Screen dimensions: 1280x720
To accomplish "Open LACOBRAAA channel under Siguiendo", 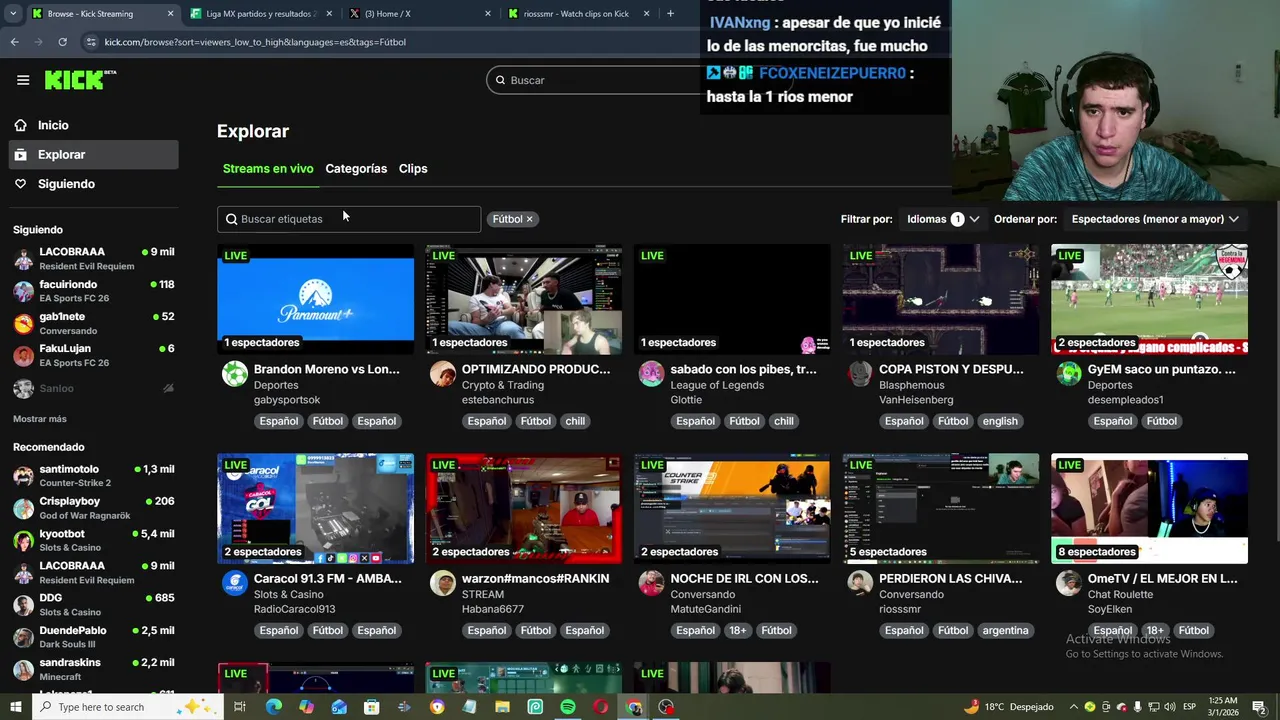I will [x=94, y=258].
